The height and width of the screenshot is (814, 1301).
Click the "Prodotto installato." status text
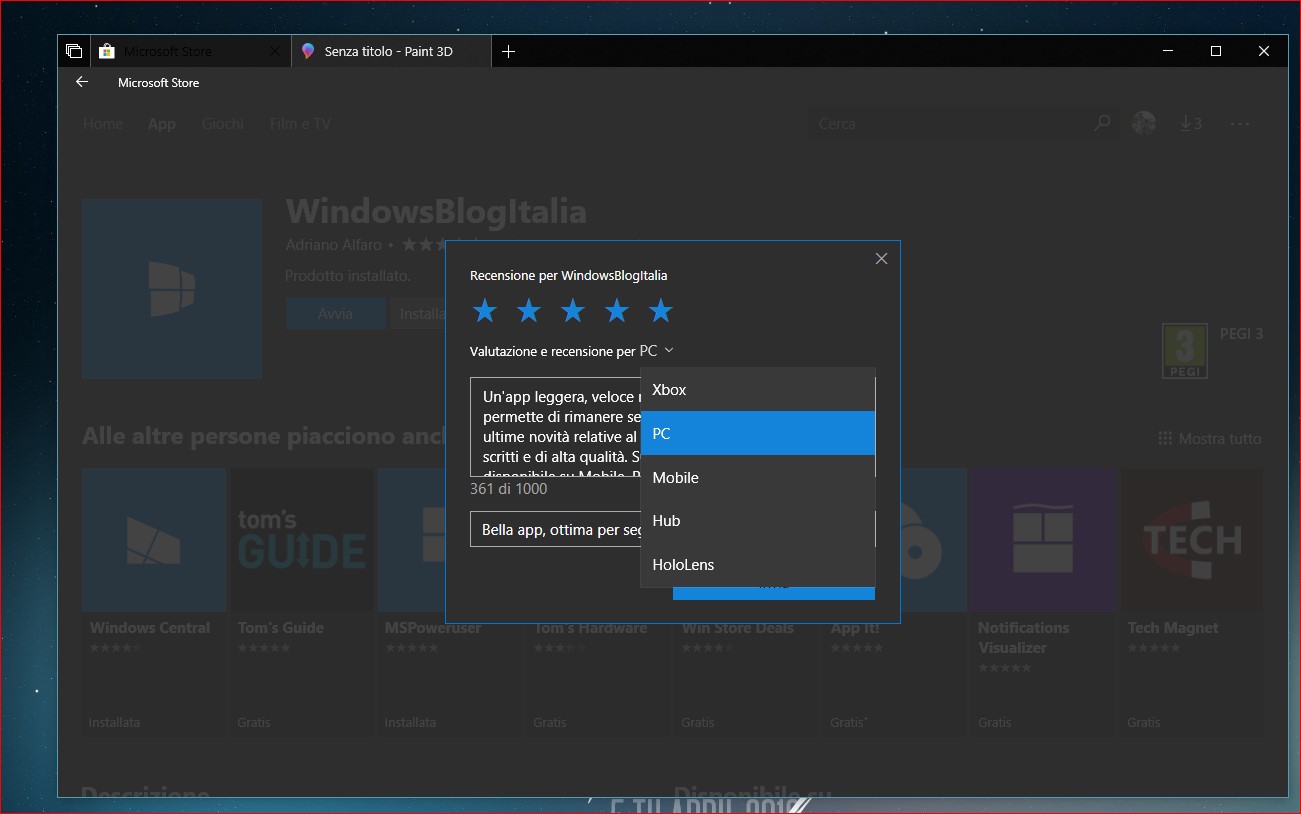(x=348, y=276)
